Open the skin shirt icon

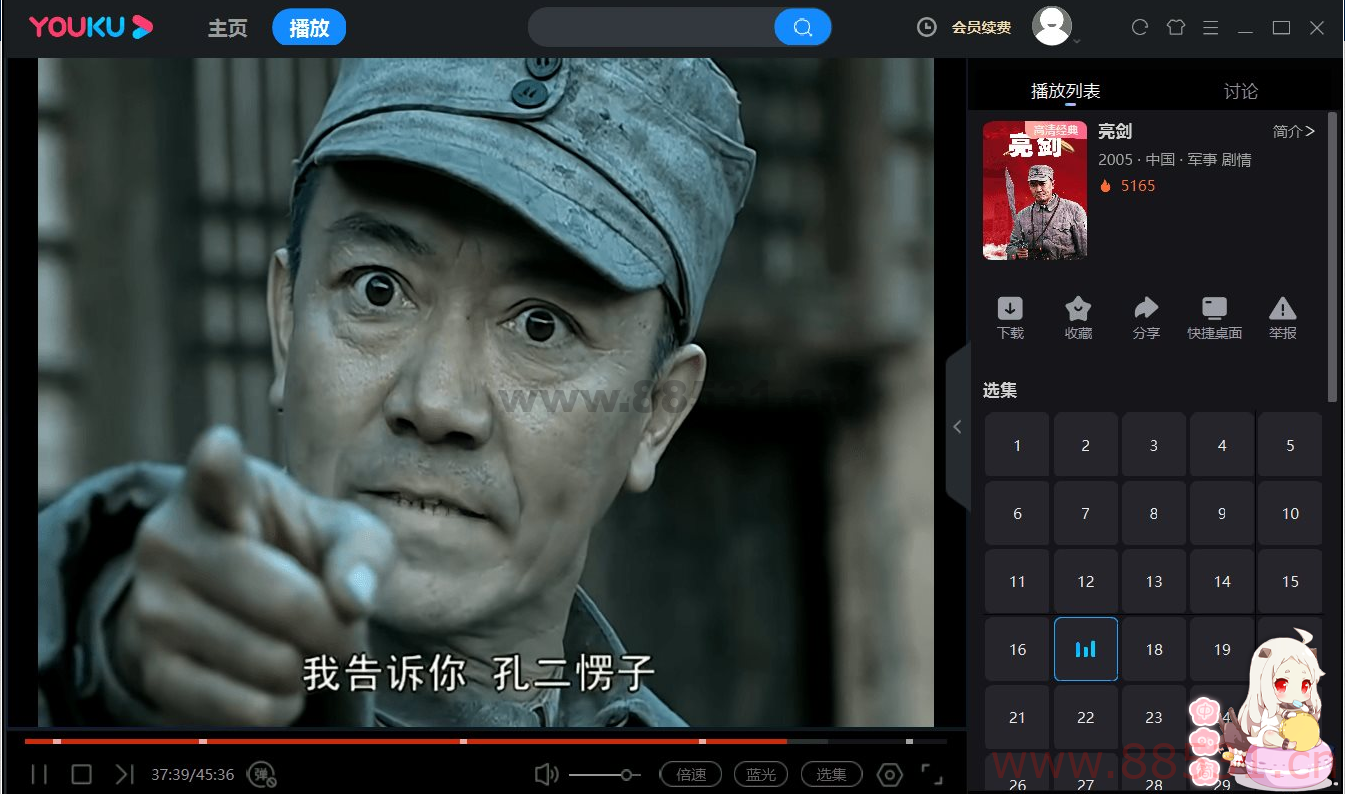1176,27
